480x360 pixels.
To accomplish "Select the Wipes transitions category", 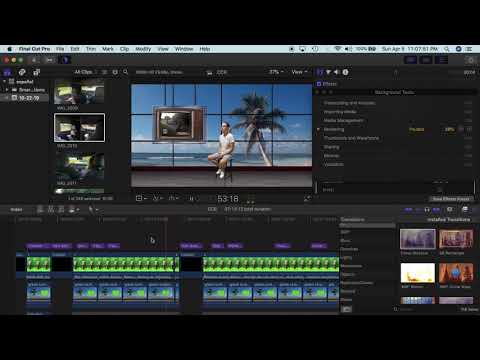I will click(346, 300).
